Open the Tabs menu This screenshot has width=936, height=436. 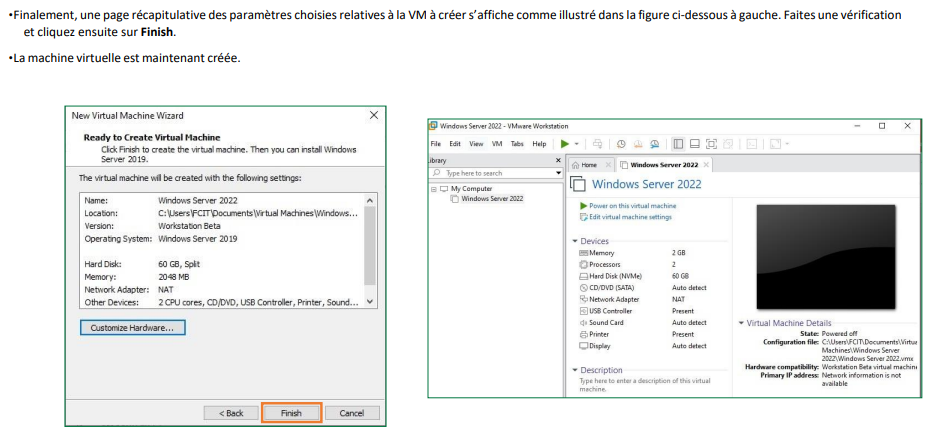pyautogui.click(x=517, y=144)
